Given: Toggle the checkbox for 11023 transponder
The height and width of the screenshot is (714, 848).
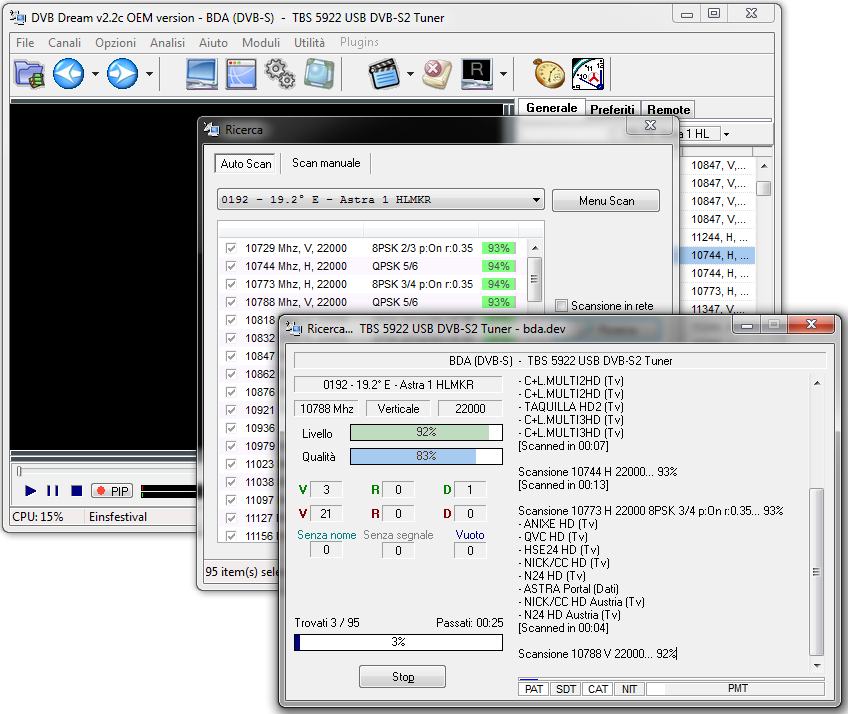Looking at the screenshot, I should [231, 464].
